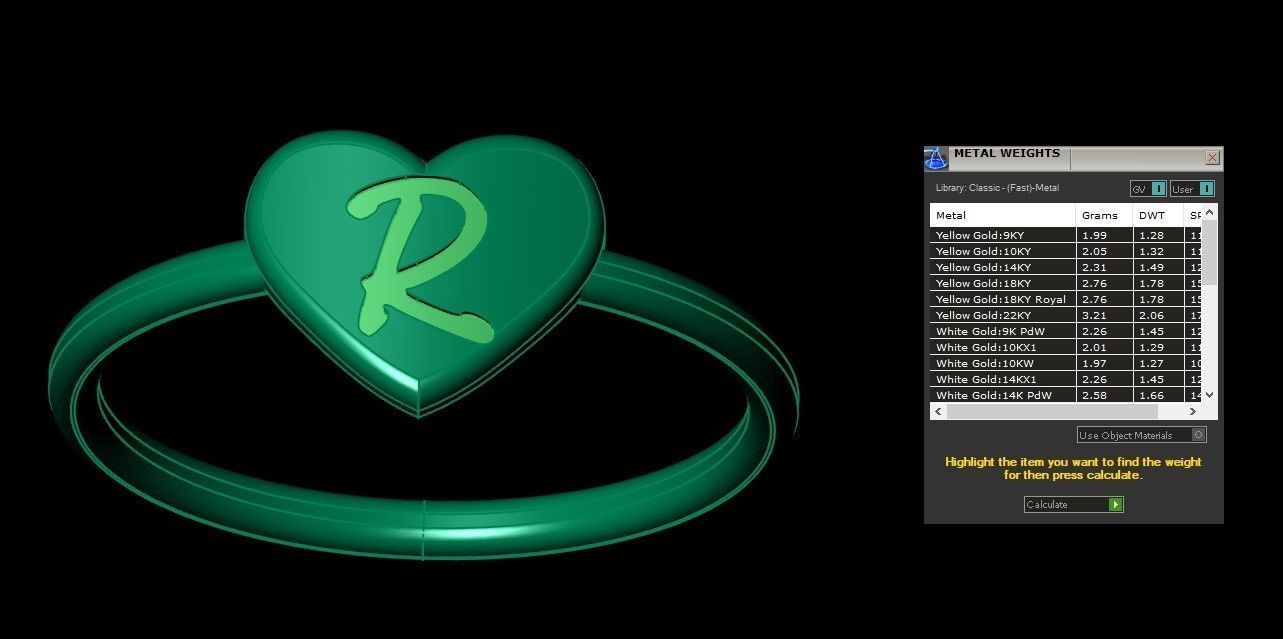The image size is (1283, 639).
Task: Select the Yellow Gold:22KY row
Action: (x=1066, y=315)
